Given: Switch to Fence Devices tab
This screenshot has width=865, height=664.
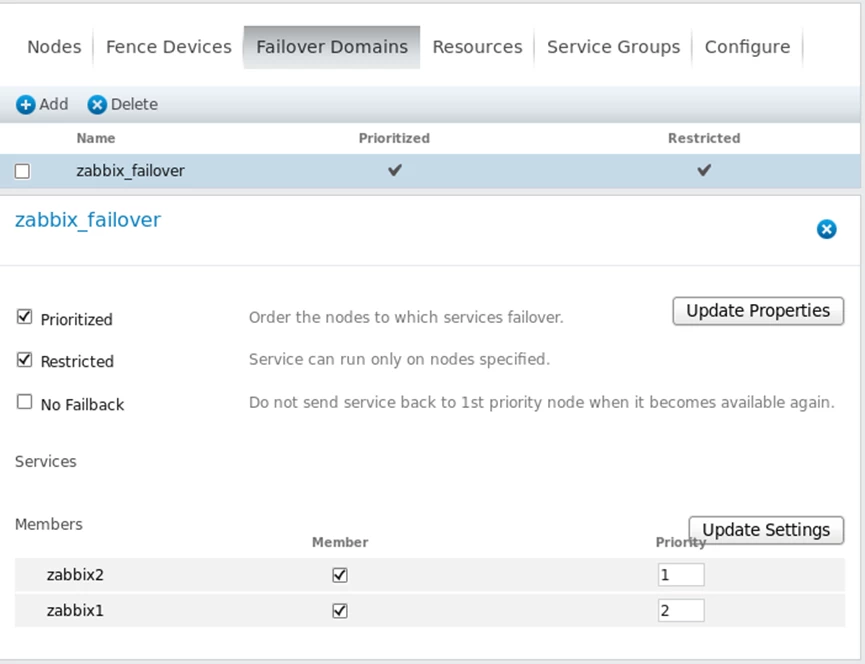Looking at the screenshot, I should 169,47.
